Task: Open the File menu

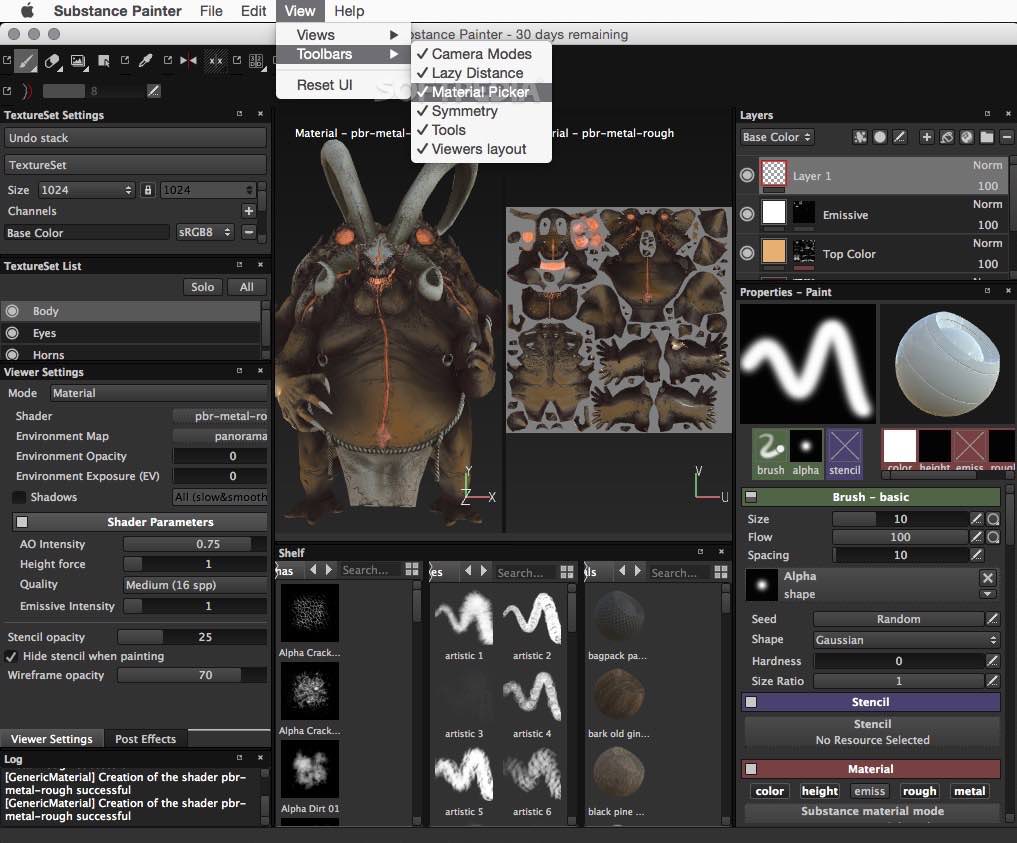Action: pyautogui.click(x=211, y=11)
